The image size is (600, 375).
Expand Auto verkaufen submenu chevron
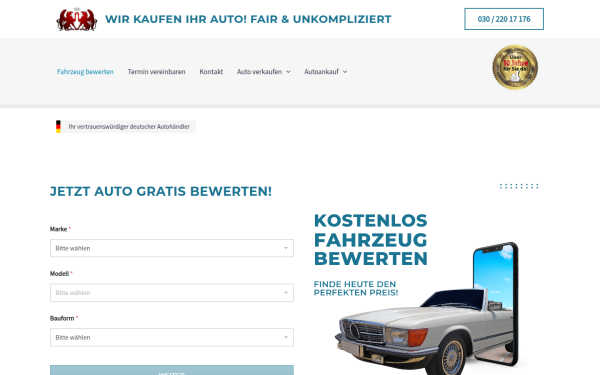[x=288, y=72]
